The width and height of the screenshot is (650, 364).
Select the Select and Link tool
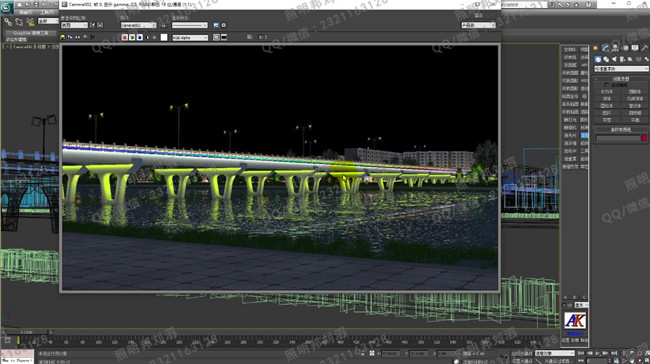pos(8,22)
